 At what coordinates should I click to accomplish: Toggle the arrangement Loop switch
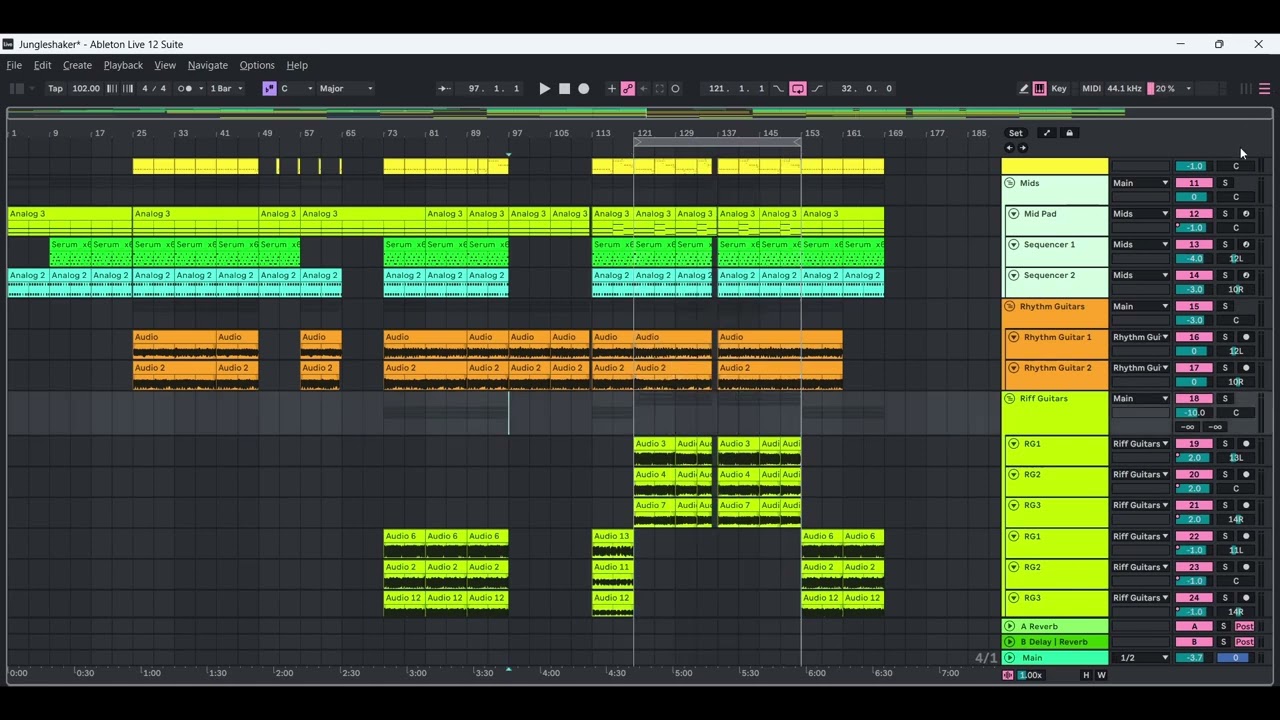tap(798, 89)
